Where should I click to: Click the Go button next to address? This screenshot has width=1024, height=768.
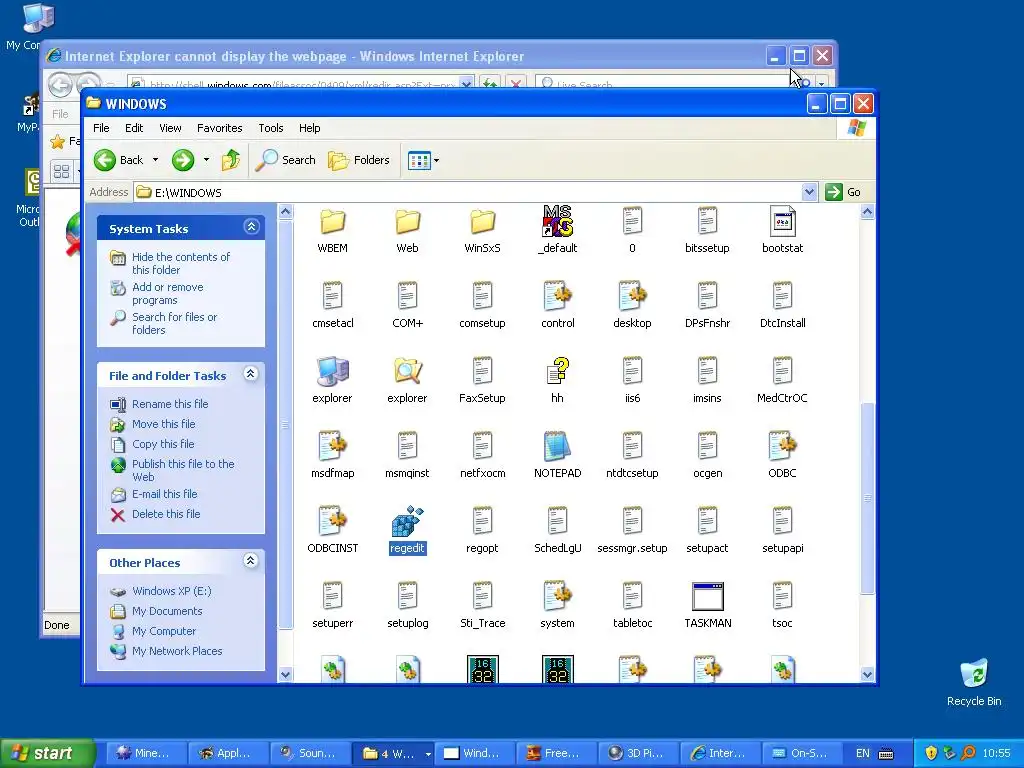click(843, 192)
